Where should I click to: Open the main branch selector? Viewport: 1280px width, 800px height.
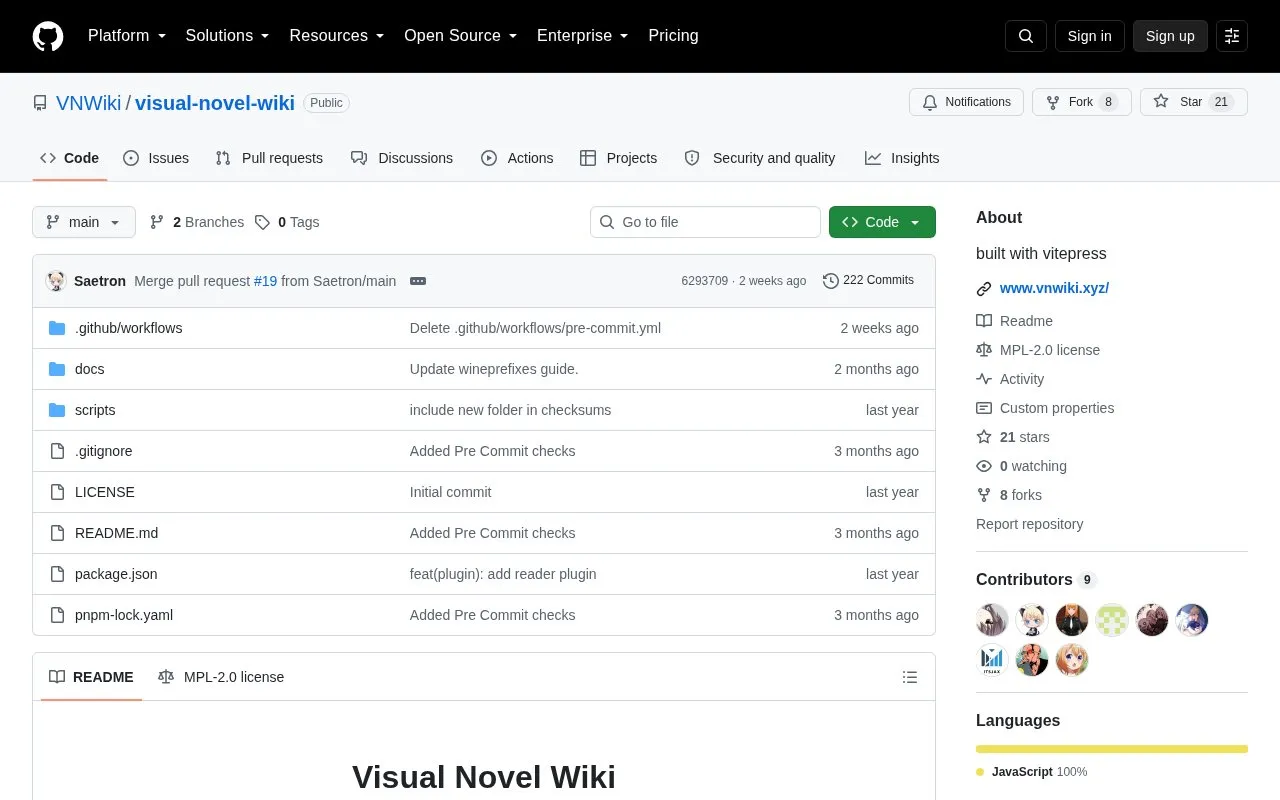pos(84,222)
